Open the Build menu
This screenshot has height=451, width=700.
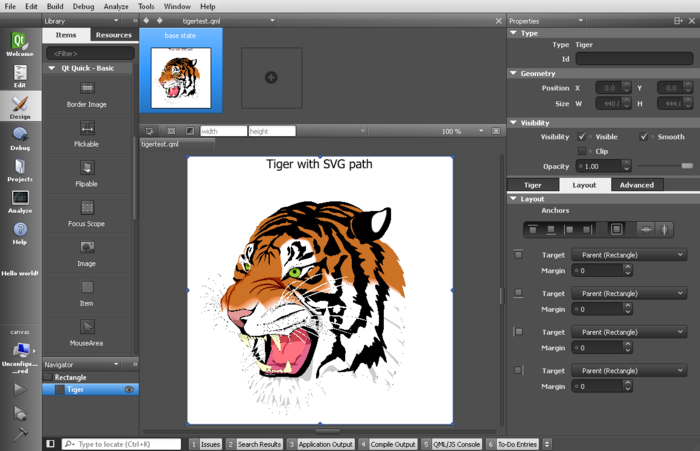click(56, 6)
